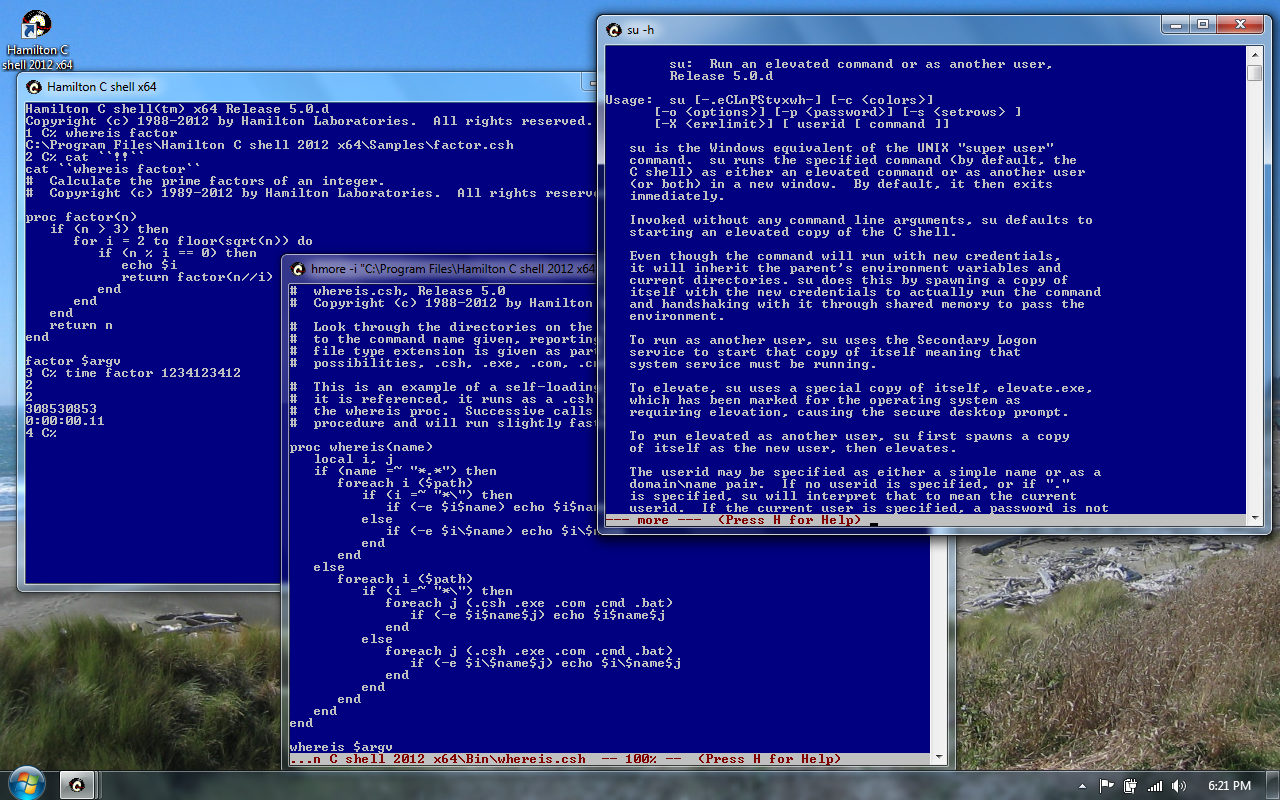Click the volume speaker tray icon
Image resolution: width=1280 pixels, height=800 pixels.
(1179, 786)
